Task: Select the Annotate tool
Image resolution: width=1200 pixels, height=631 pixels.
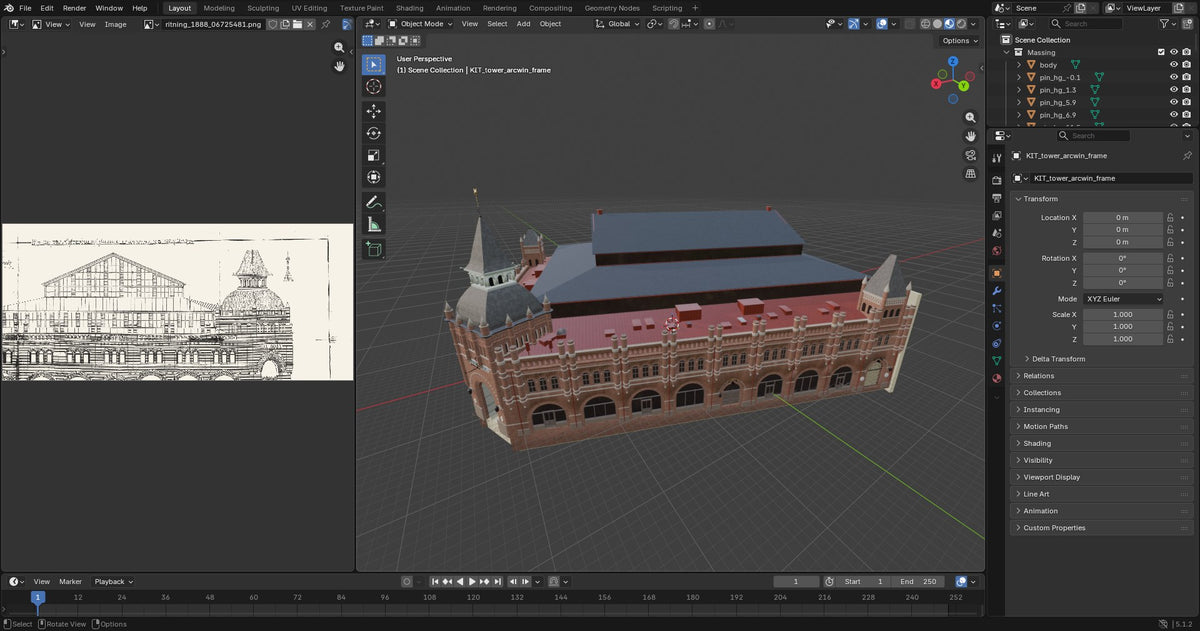Action: 373,202
